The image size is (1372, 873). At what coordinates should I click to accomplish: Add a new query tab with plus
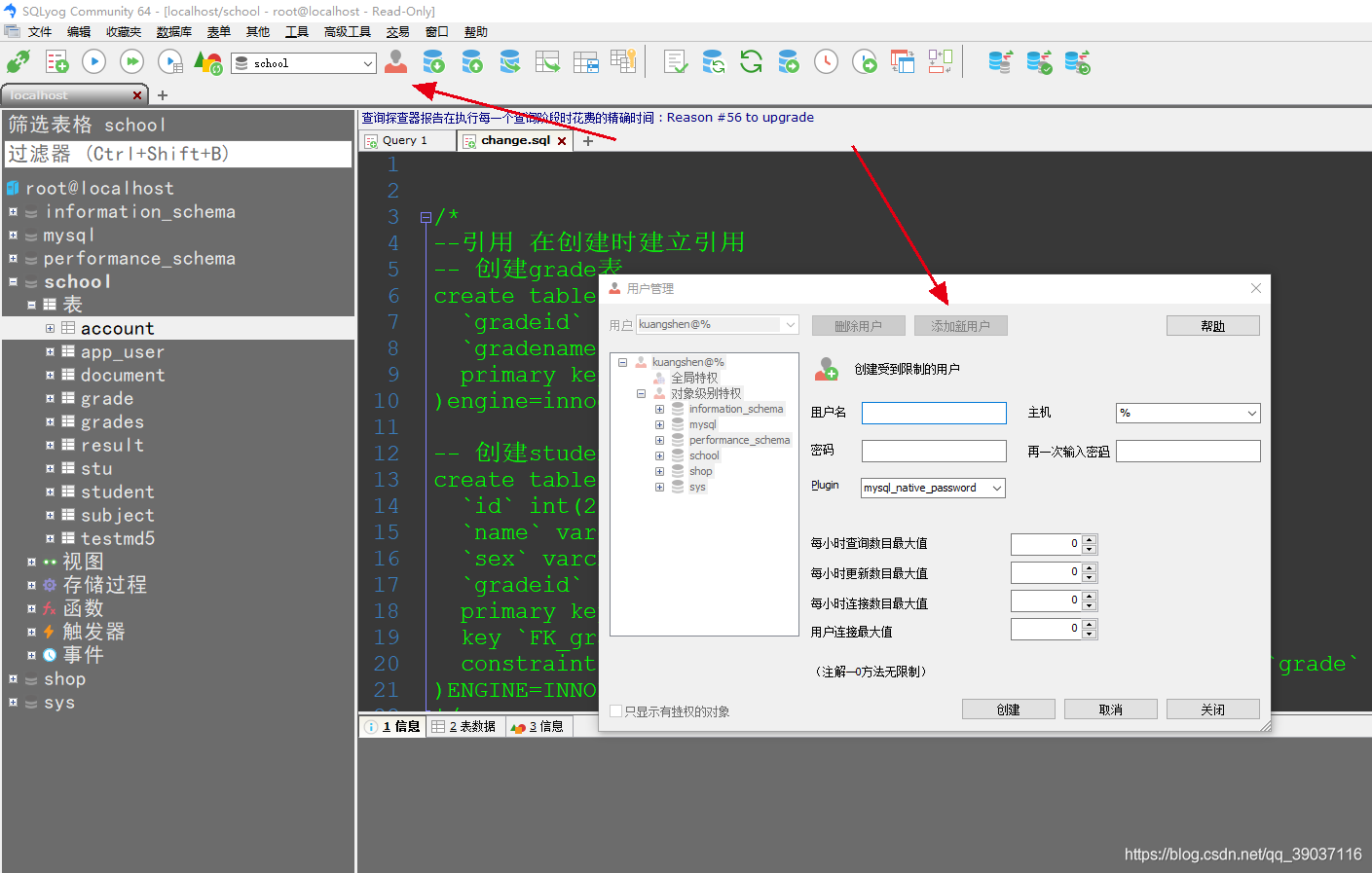click(x=588, y=141)
